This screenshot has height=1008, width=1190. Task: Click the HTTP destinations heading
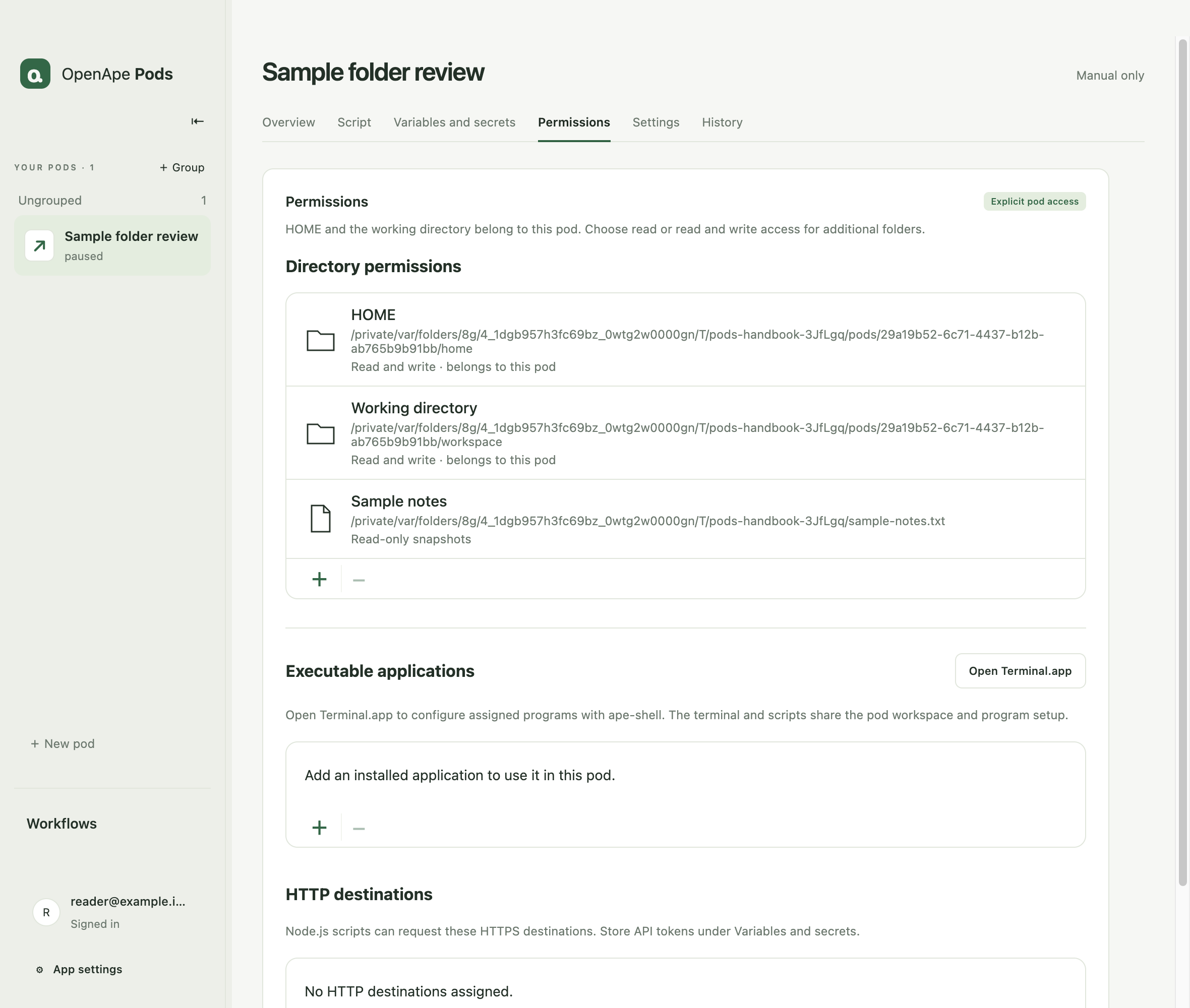pyautogui.click(x=359, y=894)
